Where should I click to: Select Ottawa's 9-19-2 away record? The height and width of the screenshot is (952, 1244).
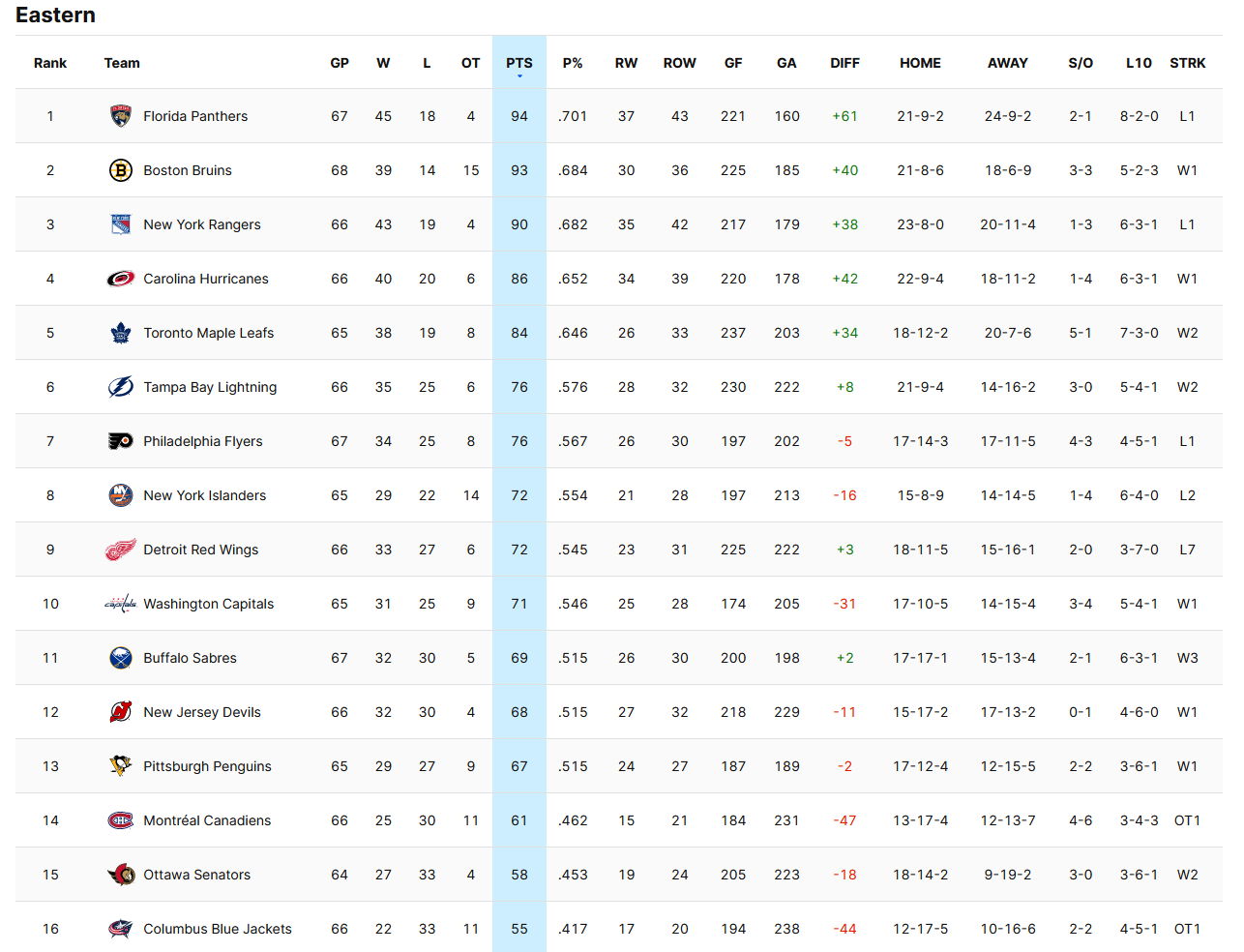point(1008,875)
